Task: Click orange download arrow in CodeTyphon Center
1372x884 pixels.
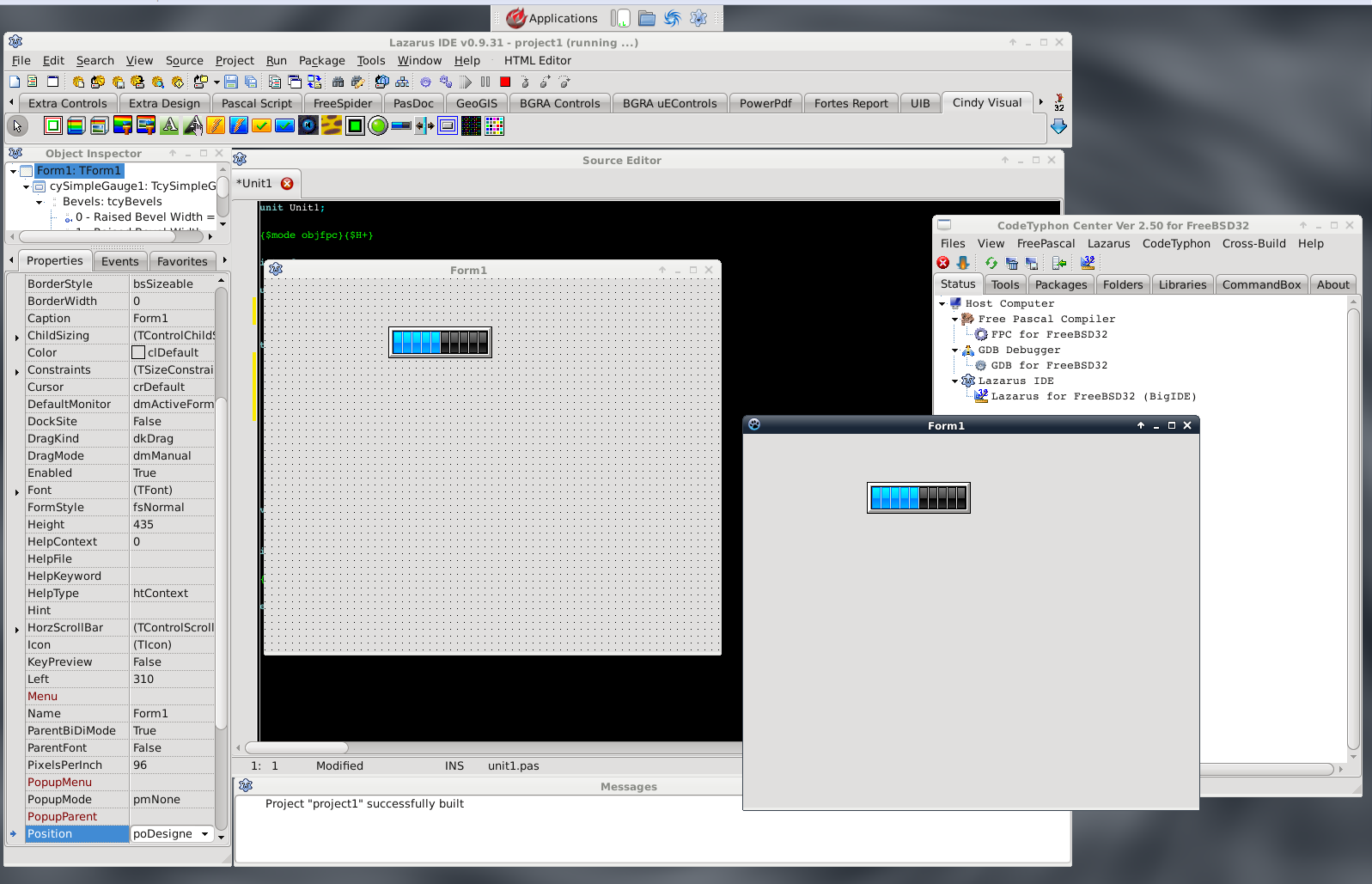Action: [x=963, y=263]
